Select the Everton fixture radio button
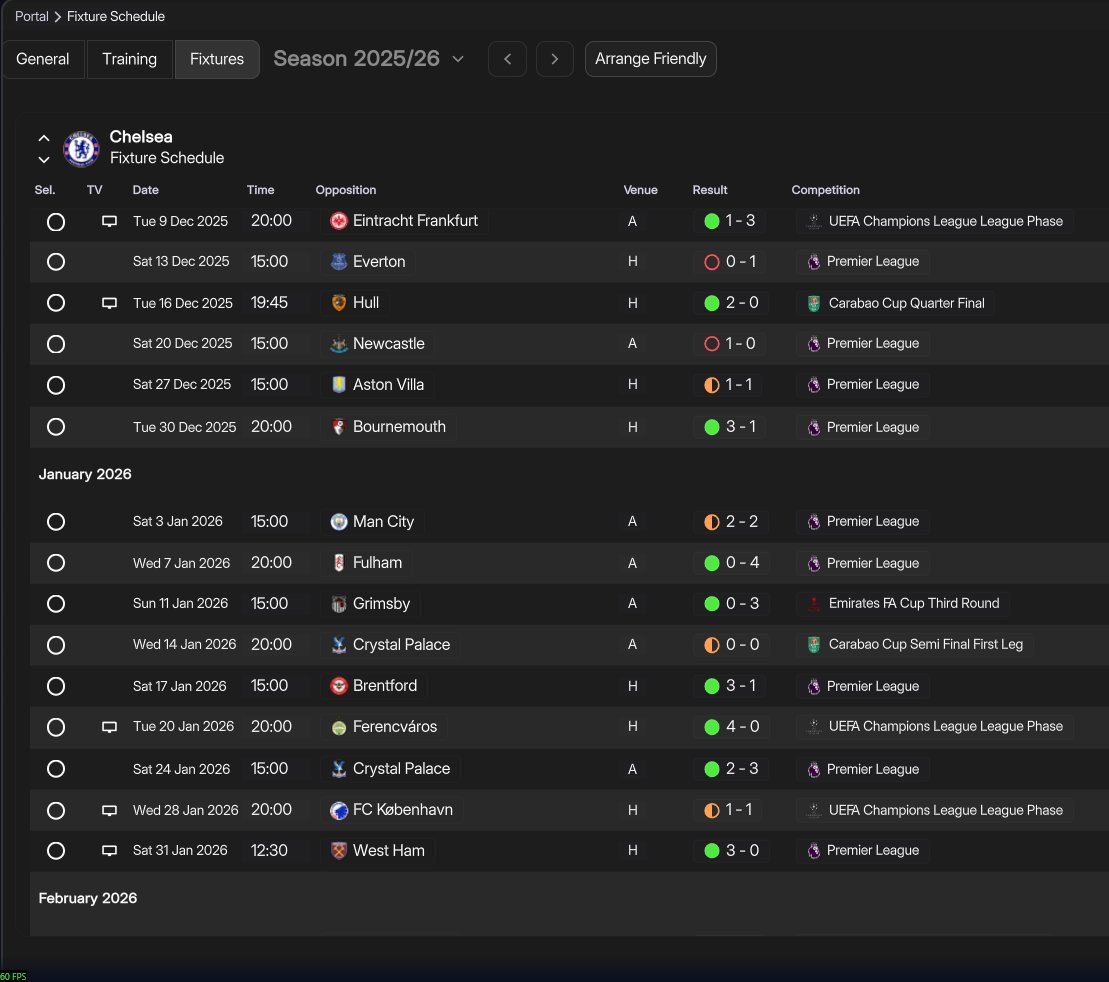The width and height of the screenshot is (1109, 982). (x=56, y=262)
